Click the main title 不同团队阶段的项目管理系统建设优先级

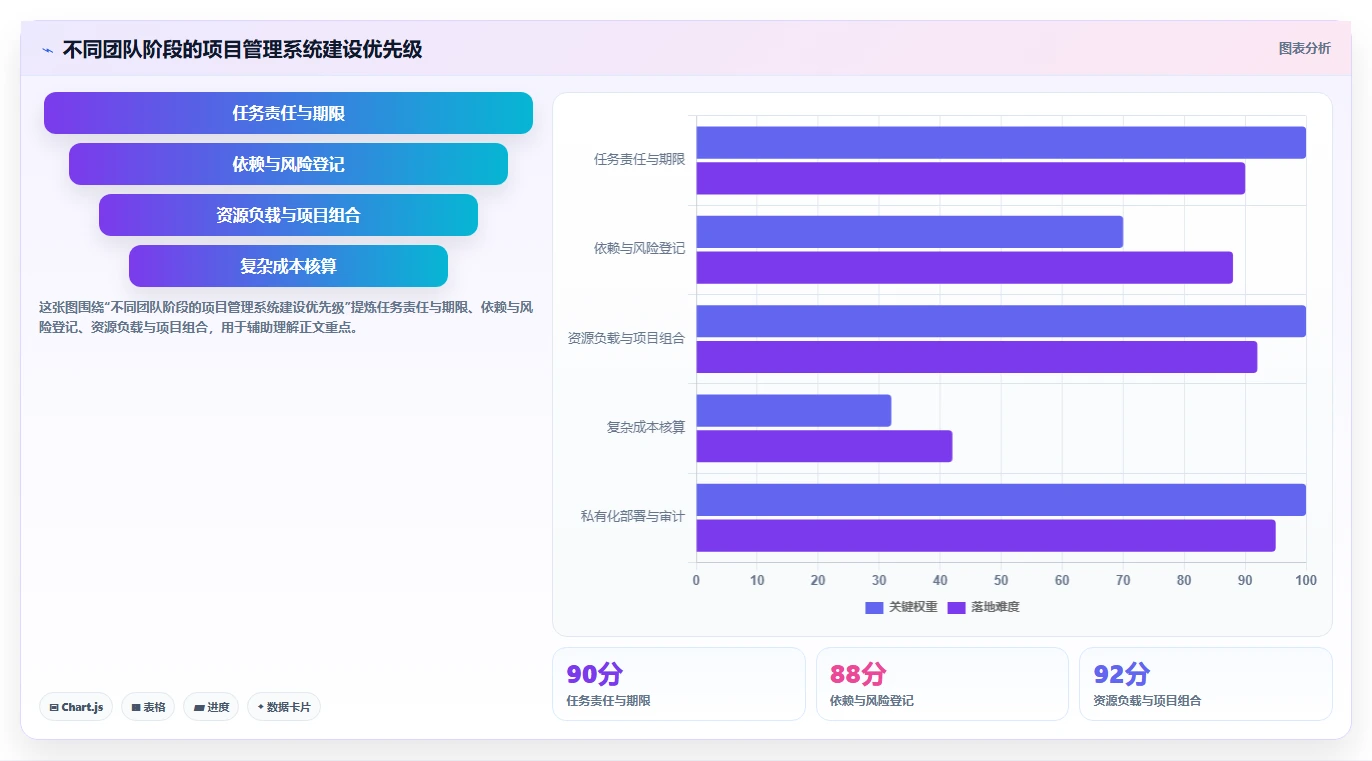click(x=242, y=49)
